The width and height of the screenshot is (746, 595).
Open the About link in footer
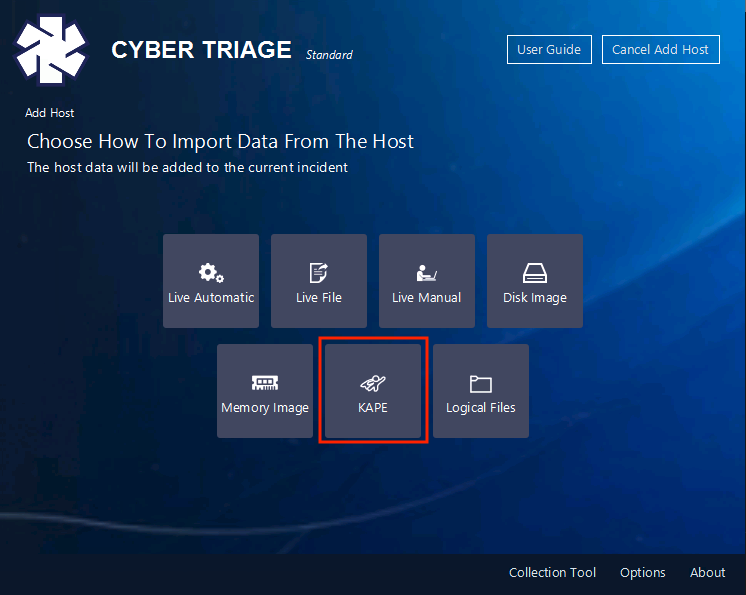tap(707, 572)
